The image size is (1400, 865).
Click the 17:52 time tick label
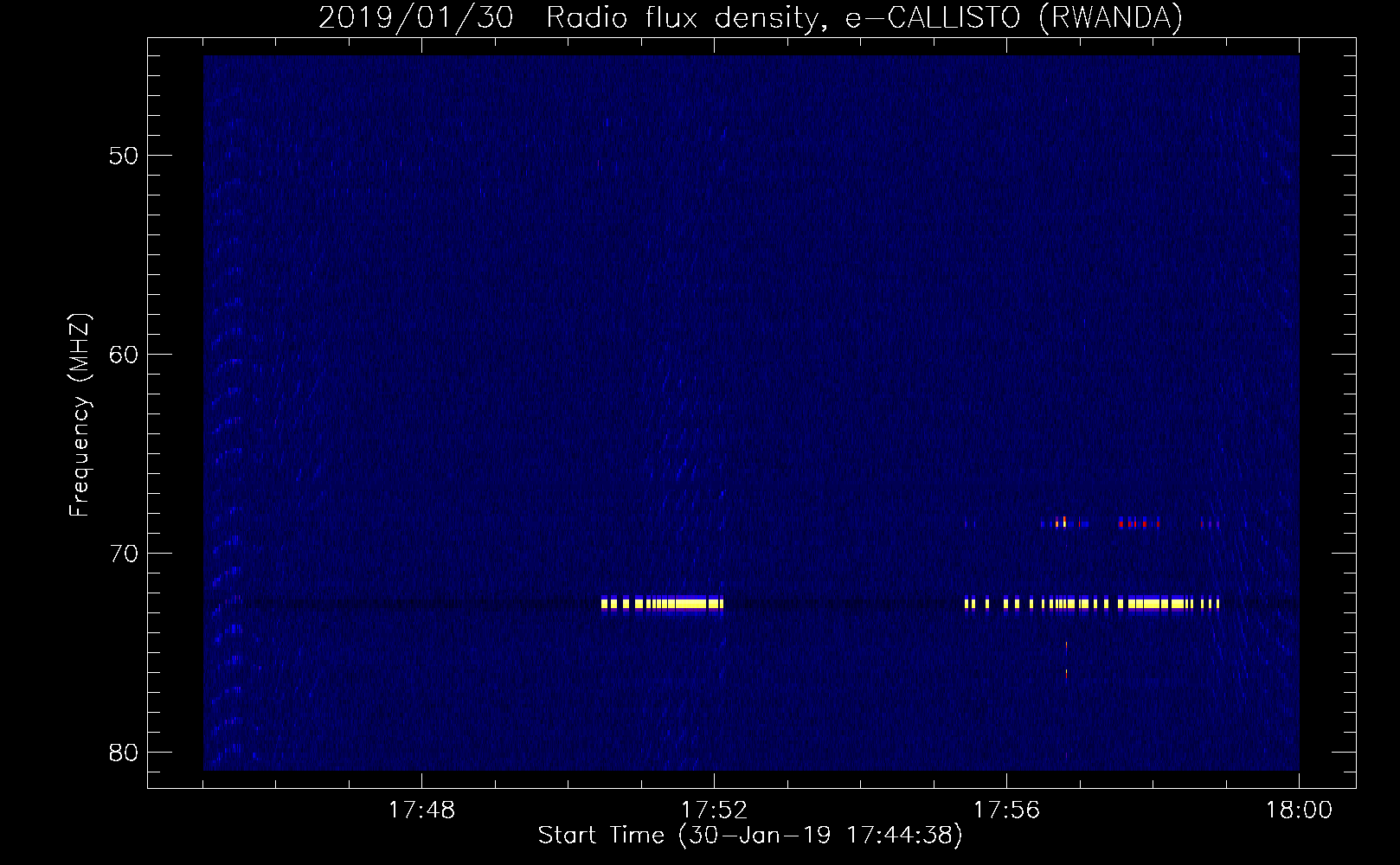[714, 811]
